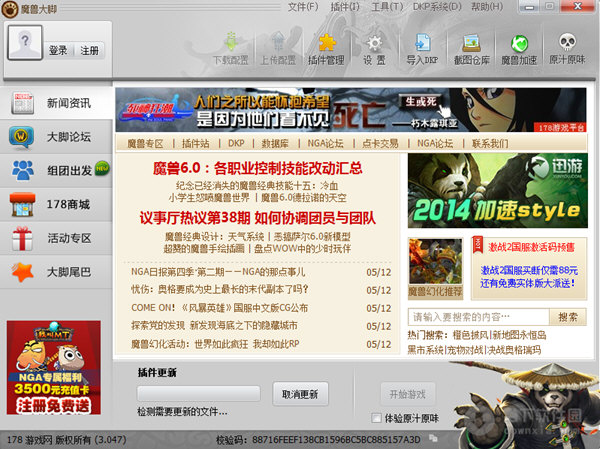Screen dimensions: 600x449
Task: Open 激战2国服激活码预售 link
Action: point(531,247)
